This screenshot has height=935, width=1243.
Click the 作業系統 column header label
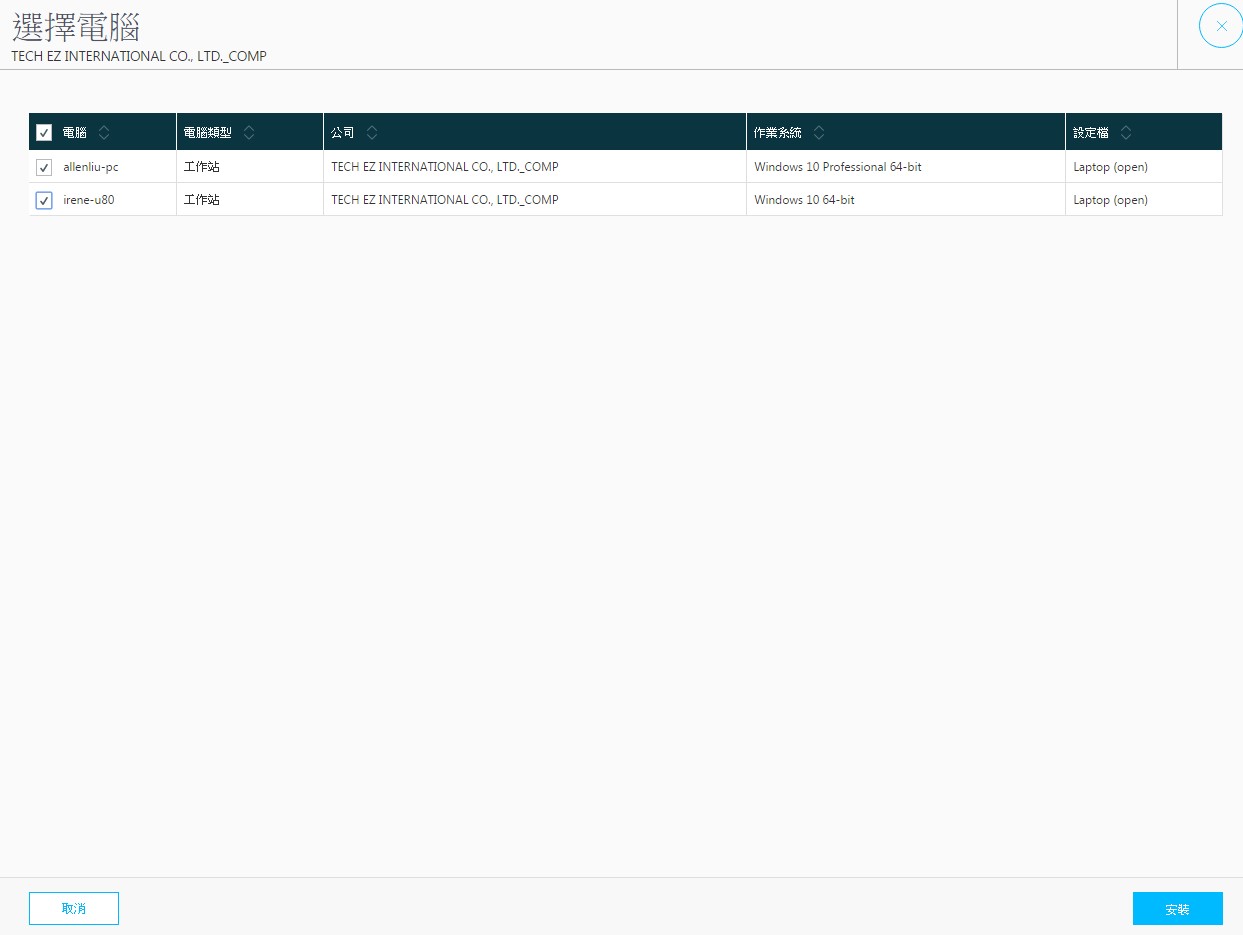pyautogui.click(x=778, y=132)
